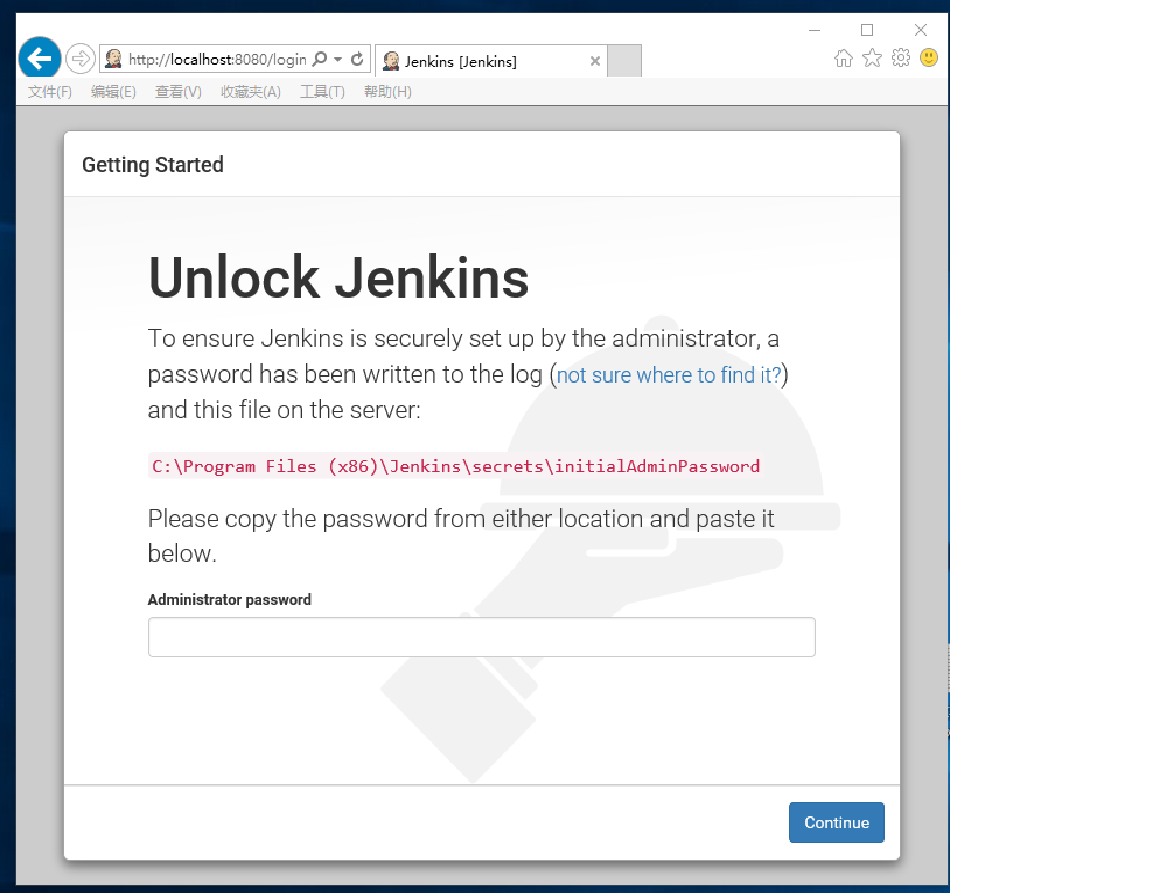Refresh the page with reload icon
Image resolution: width=1152 pixels, height=893 pixels.
pyautogui.click(x=357, y=59)
